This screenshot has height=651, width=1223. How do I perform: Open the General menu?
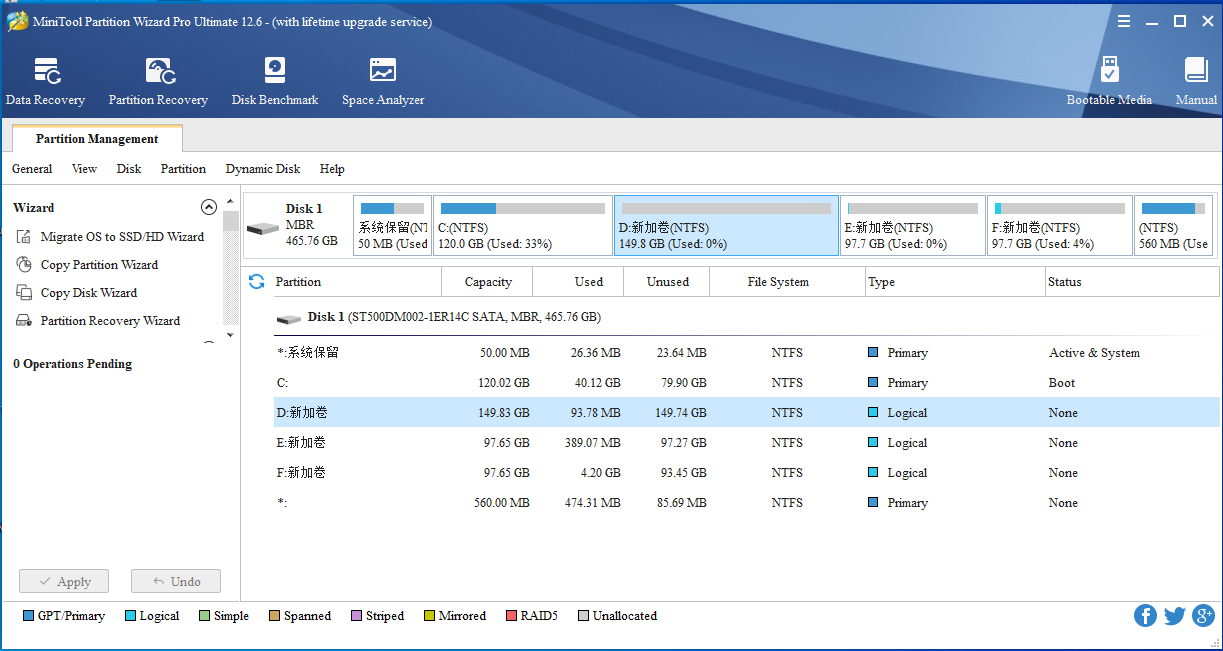pos(32,169)
